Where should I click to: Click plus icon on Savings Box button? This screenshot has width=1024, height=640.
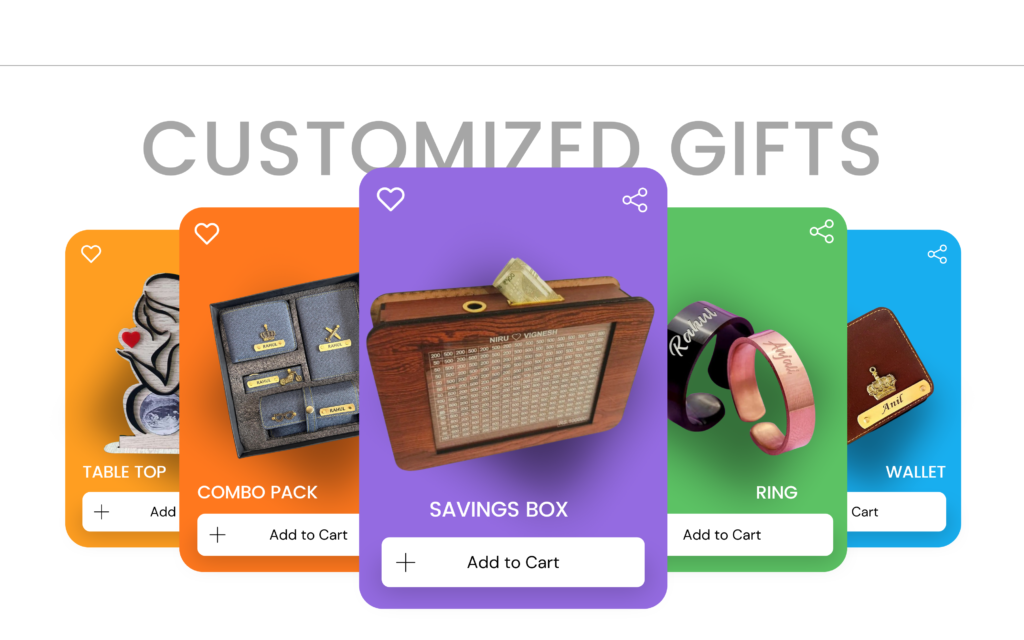click(406, 562)
